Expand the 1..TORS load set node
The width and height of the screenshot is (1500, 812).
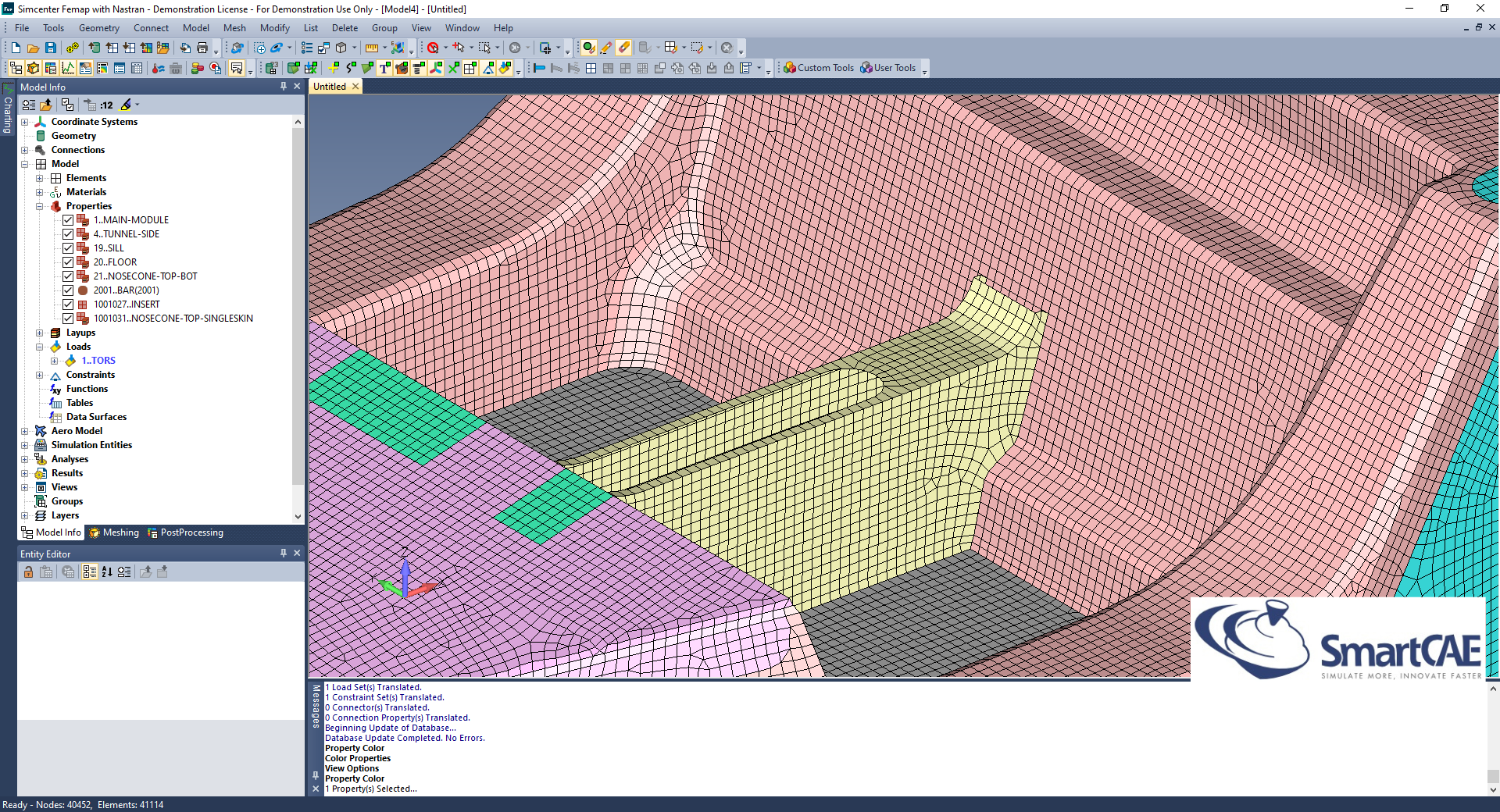pos(54,361)
